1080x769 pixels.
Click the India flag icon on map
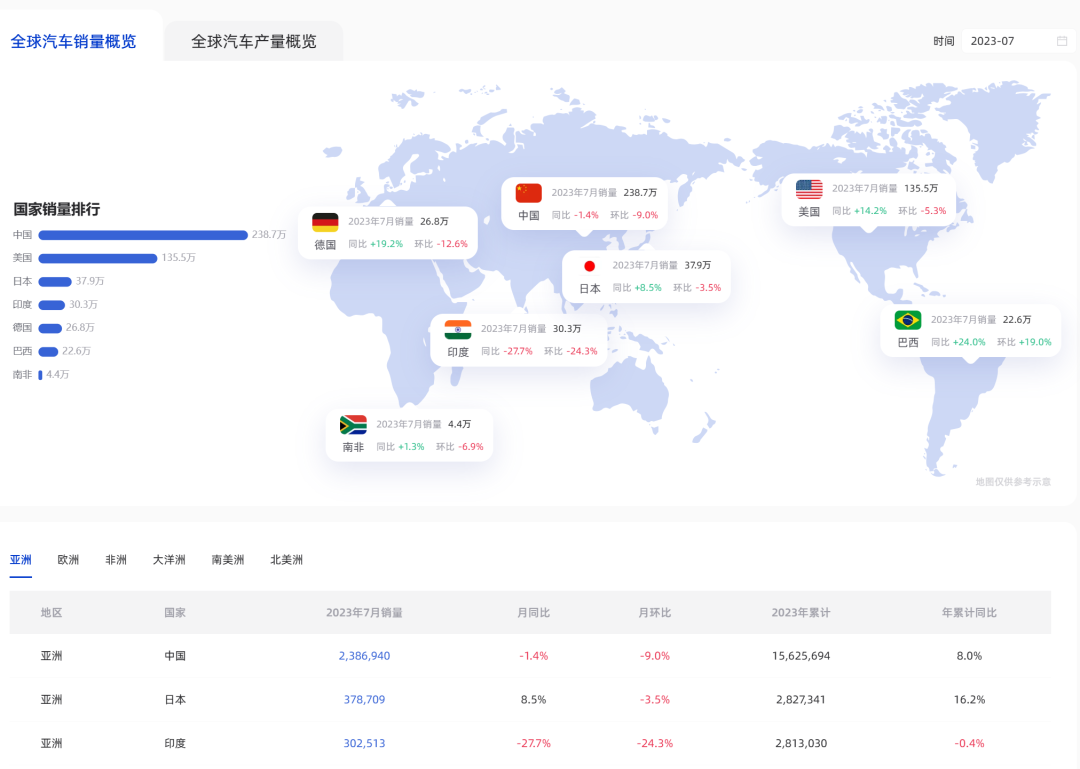(x=458, y=330)
